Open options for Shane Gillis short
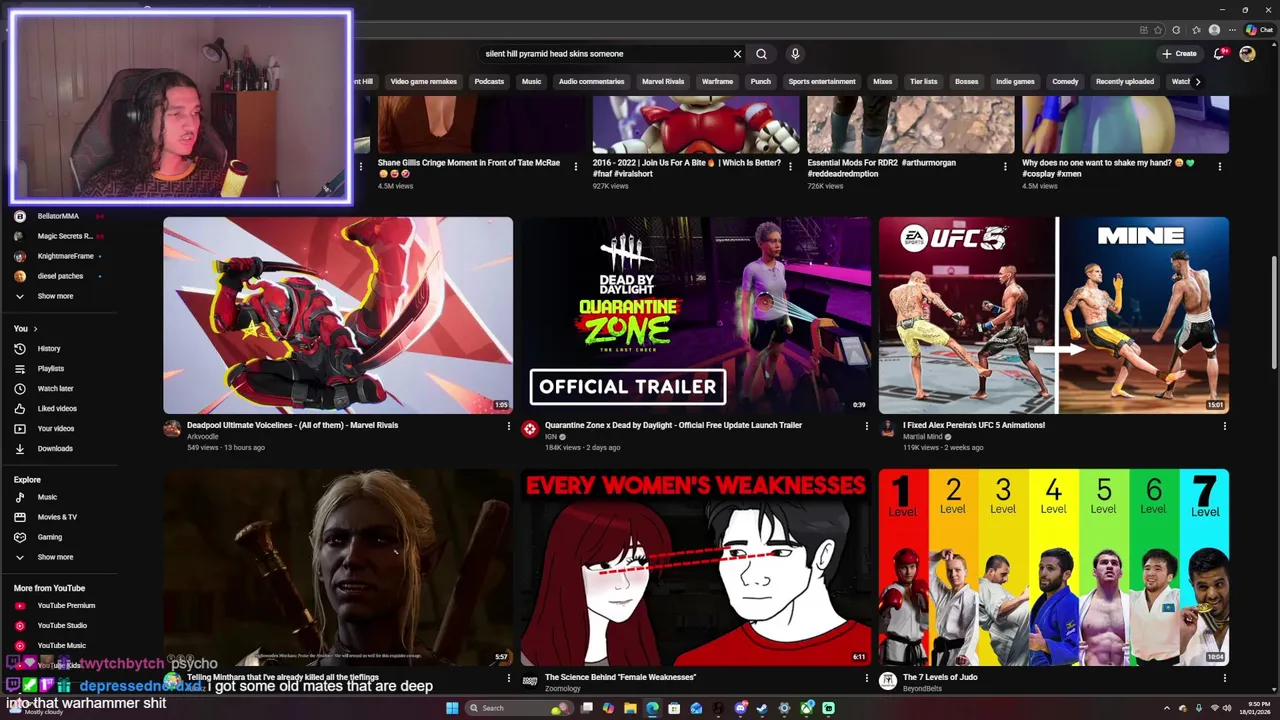 [x=575, y=166]
